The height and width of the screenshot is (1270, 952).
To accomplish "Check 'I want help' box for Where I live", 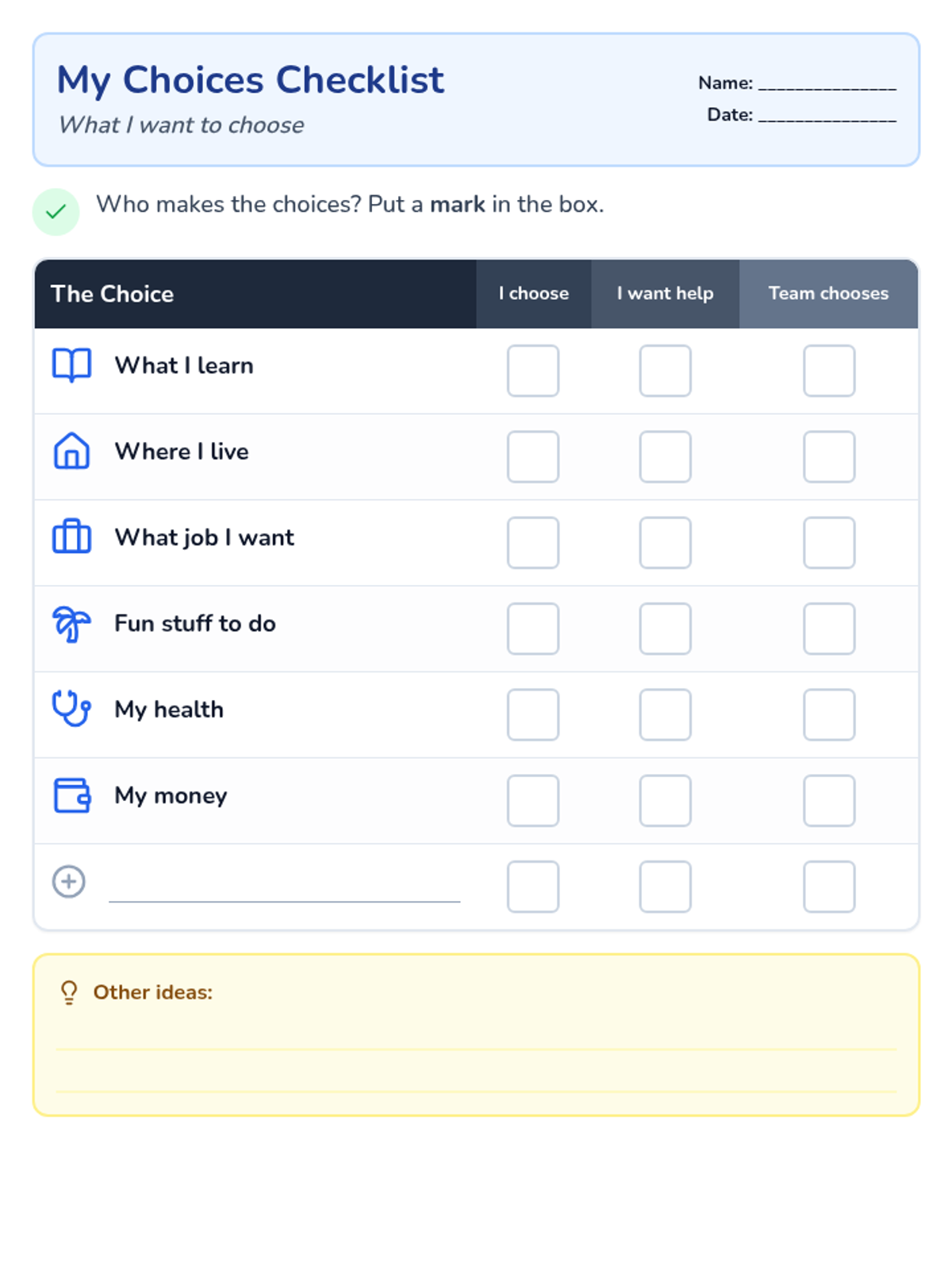I will pos(665,456).
